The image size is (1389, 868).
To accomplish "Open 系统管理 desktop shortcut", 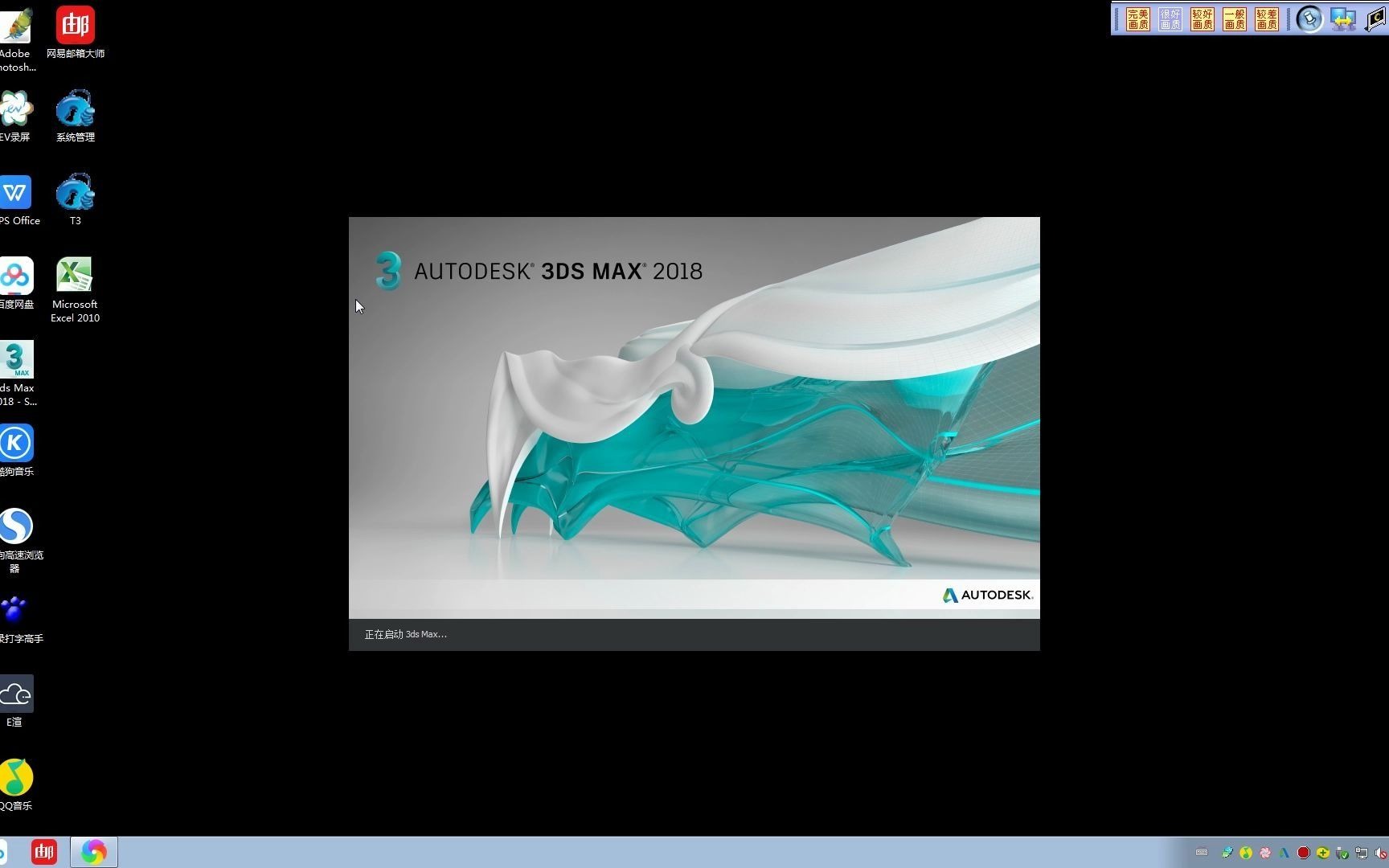I will point(75,117).
